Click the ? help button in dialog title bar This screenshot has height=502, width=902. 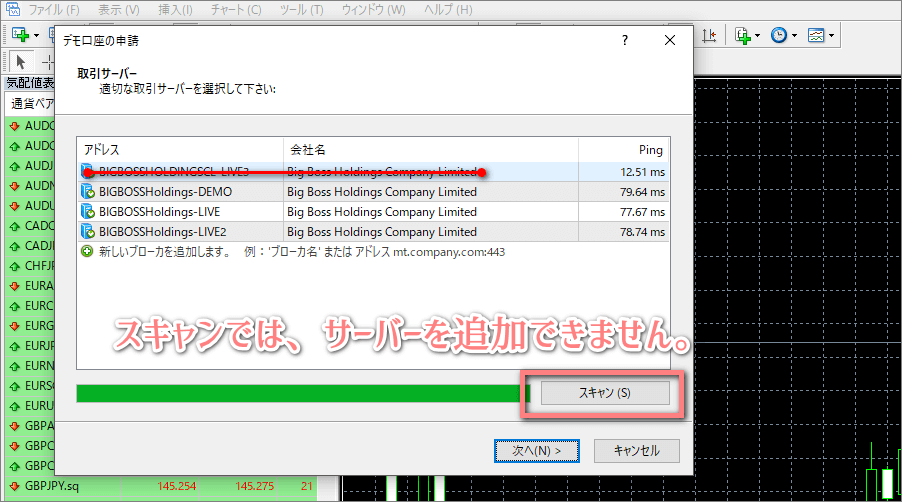pos(625,40)
